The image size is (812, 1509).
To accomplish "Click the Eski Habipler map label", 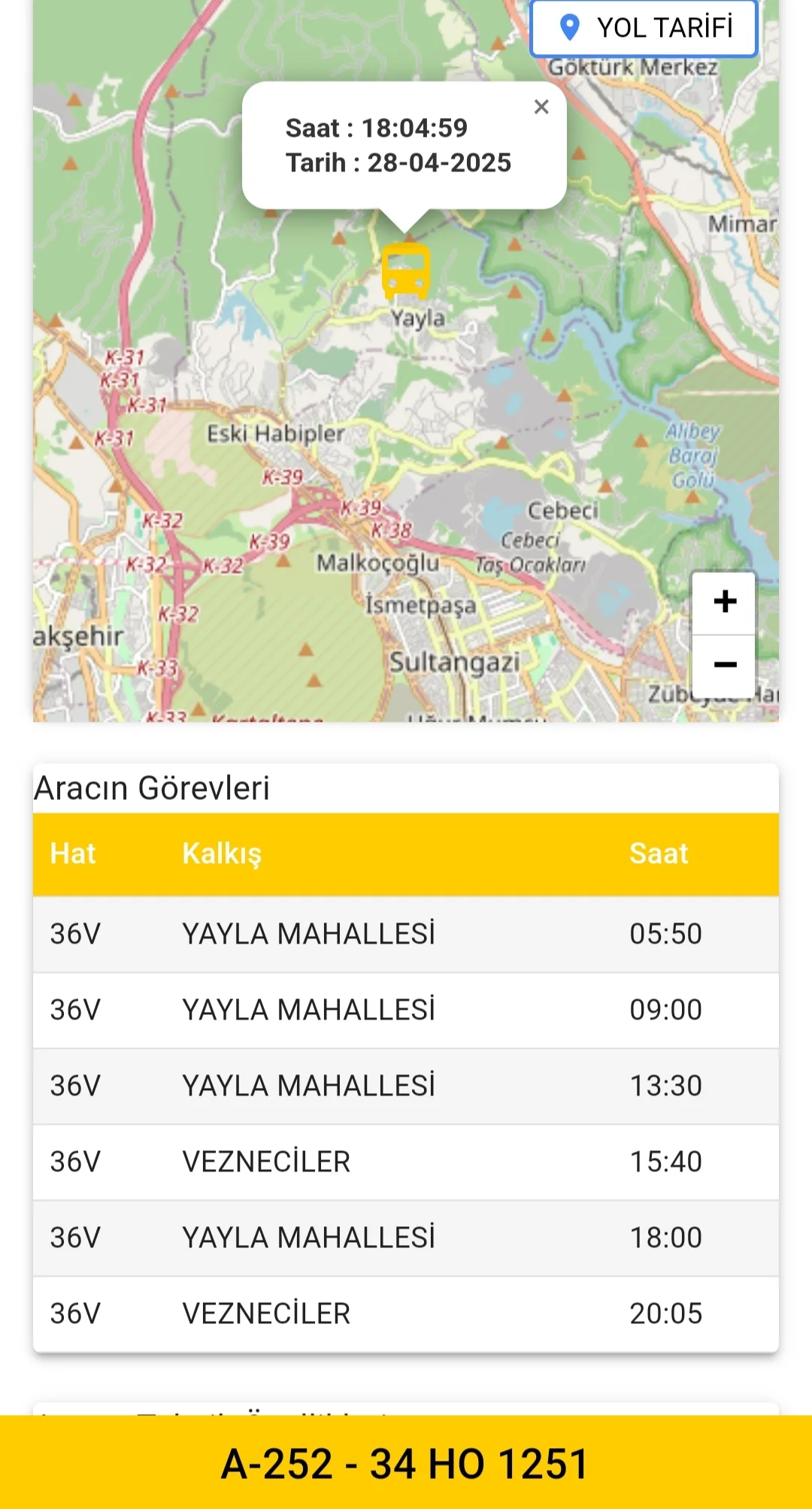I will 275,434.
